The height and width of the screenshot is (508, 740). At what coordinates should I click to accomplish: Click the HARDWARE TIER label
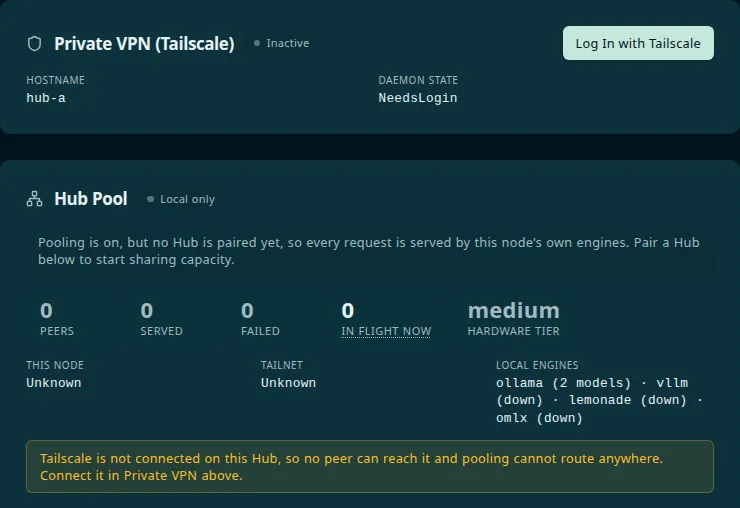(513, 331)
